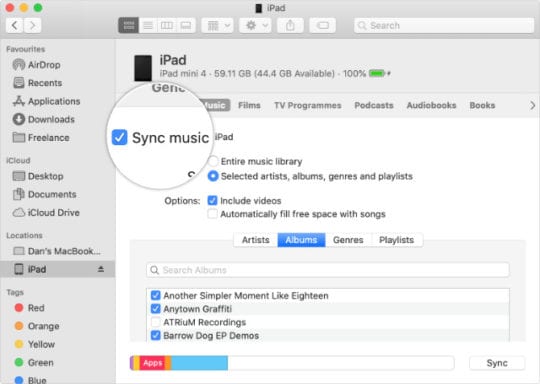
Task: Toggle the Sync music checkbox
Action: (120, 137)
